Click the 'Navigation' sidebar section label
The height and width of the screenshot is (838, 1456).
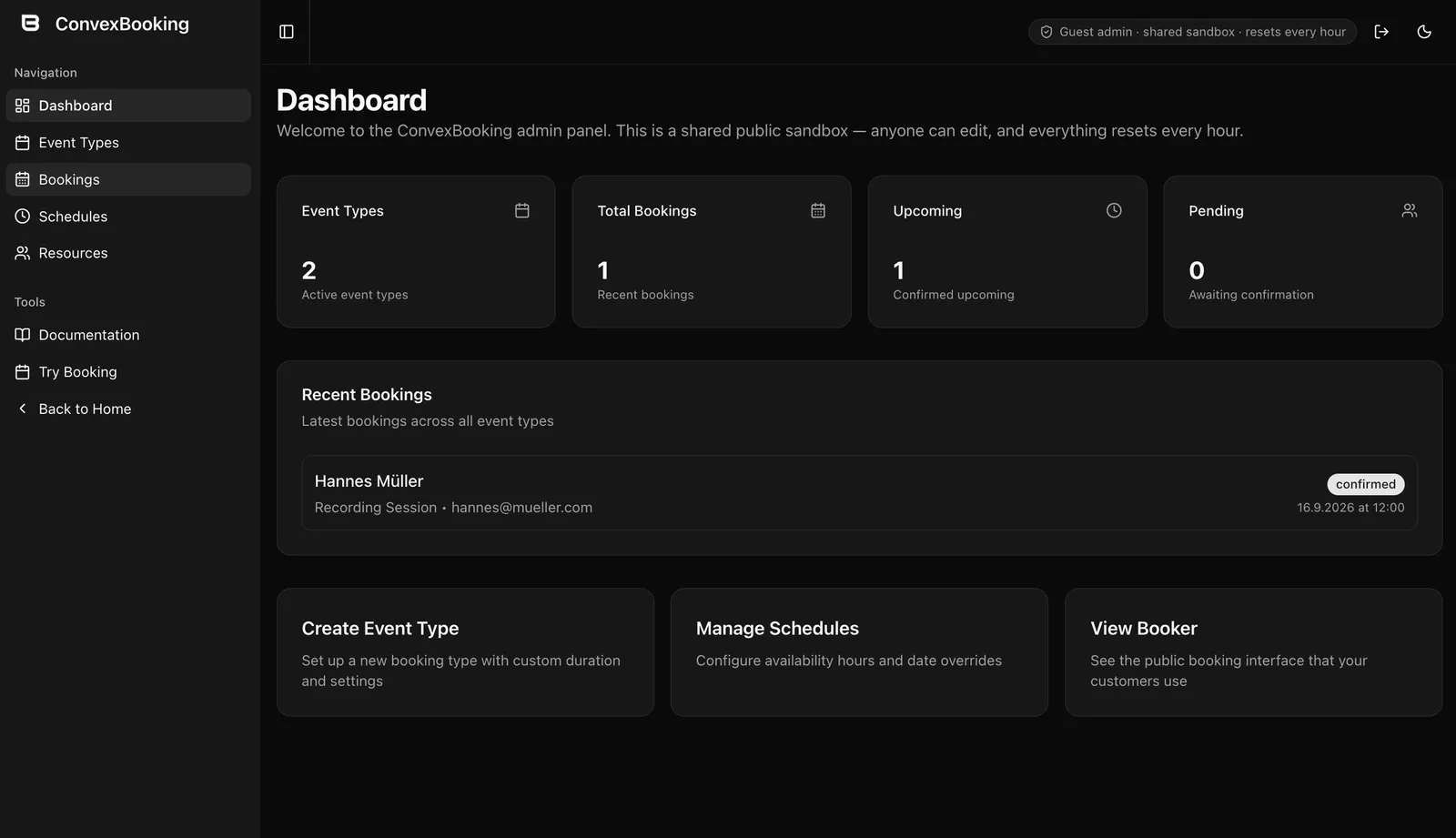pyautogui.click(x=45, y=73)
